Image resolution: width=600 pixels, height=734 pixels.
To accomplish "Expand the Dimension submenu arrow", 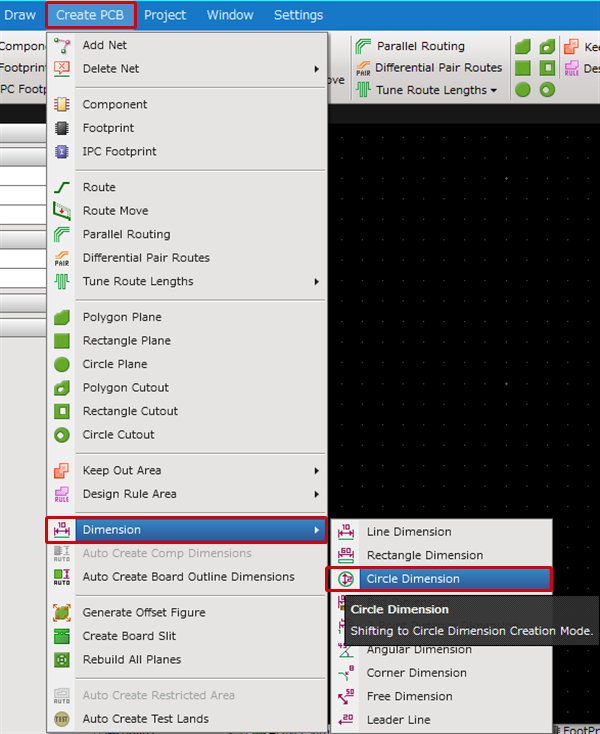I will (317, 530).
